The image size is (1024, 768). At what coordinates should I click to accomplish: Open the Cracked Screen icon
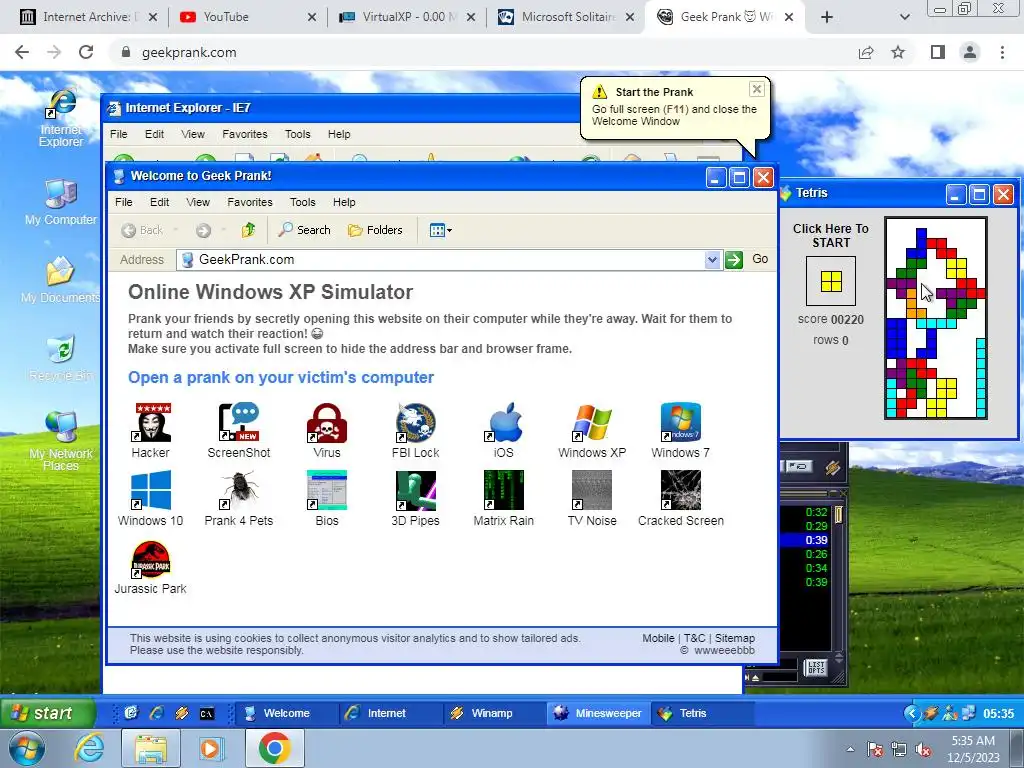[x=680, y=498]
